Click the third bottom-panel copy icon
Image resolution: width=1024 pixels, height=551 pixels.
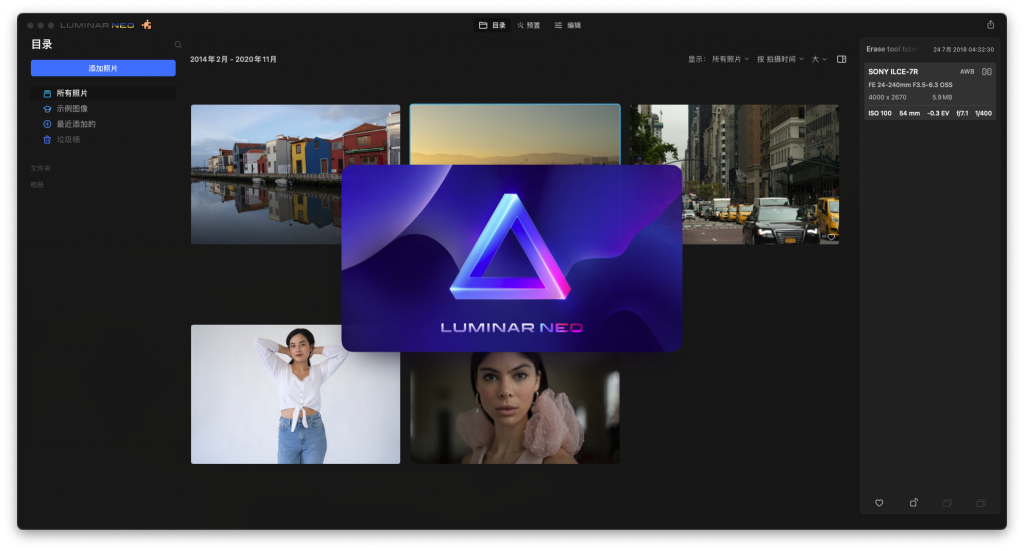point(947,503)
